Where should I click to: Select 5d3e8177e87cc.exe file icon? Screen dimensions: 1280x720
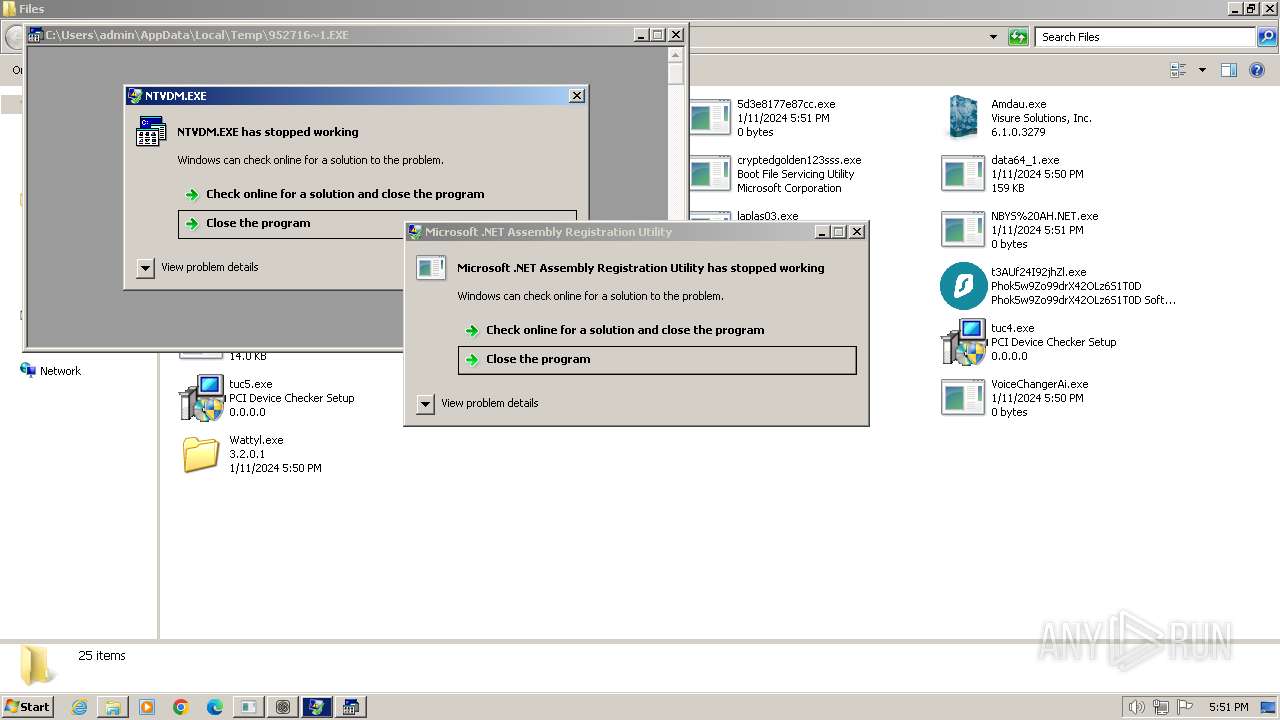(710, 117)
